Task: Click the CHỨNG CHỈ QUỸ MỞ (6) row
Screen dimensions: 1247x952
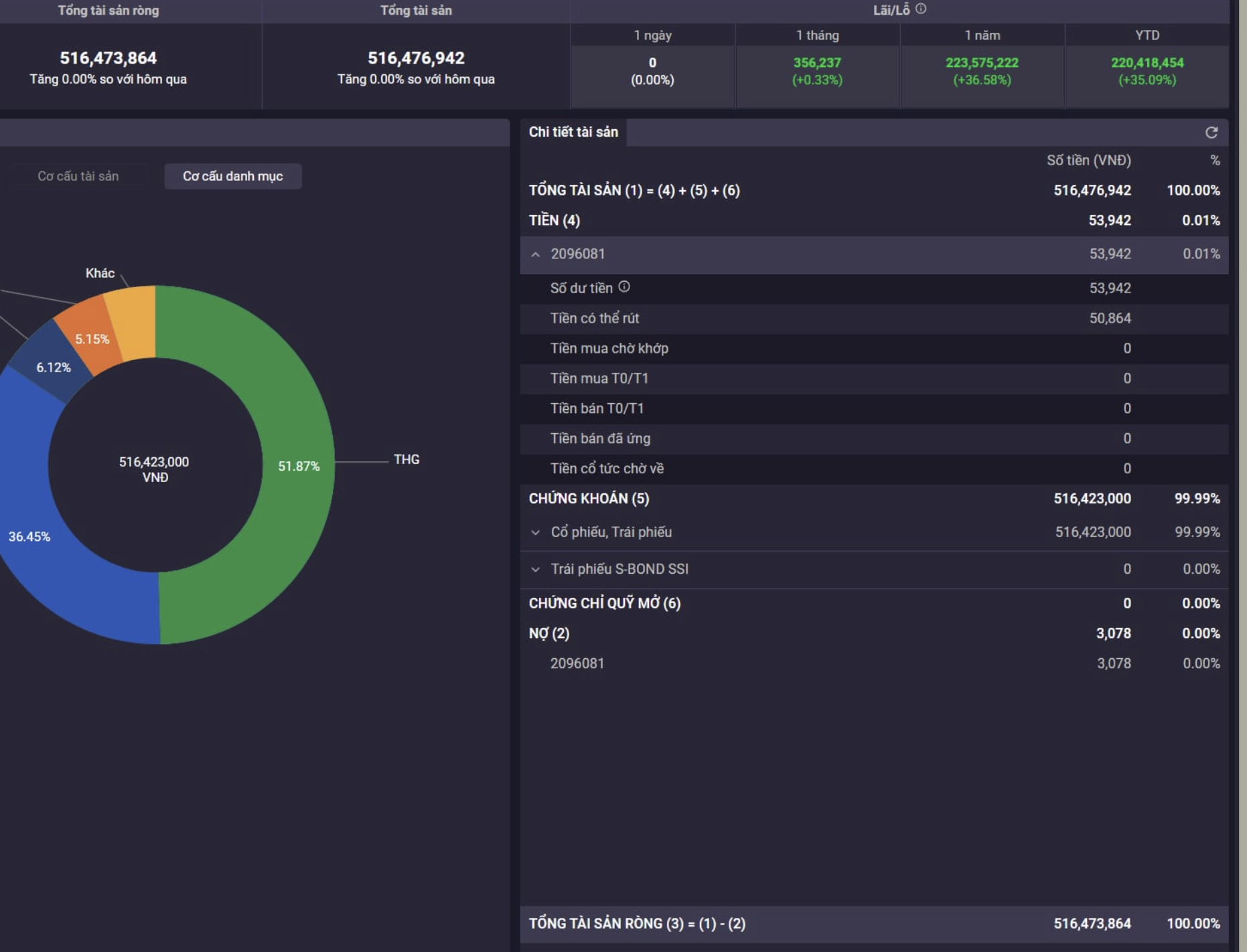Action: (874, 603)
